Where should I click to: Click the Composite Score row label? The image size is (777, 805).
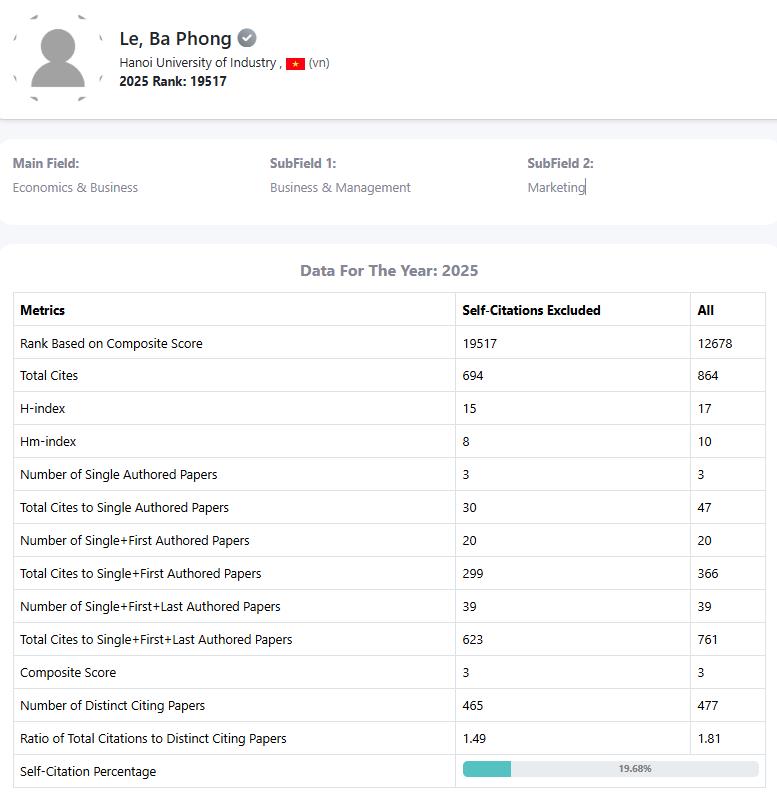point(68,672)
